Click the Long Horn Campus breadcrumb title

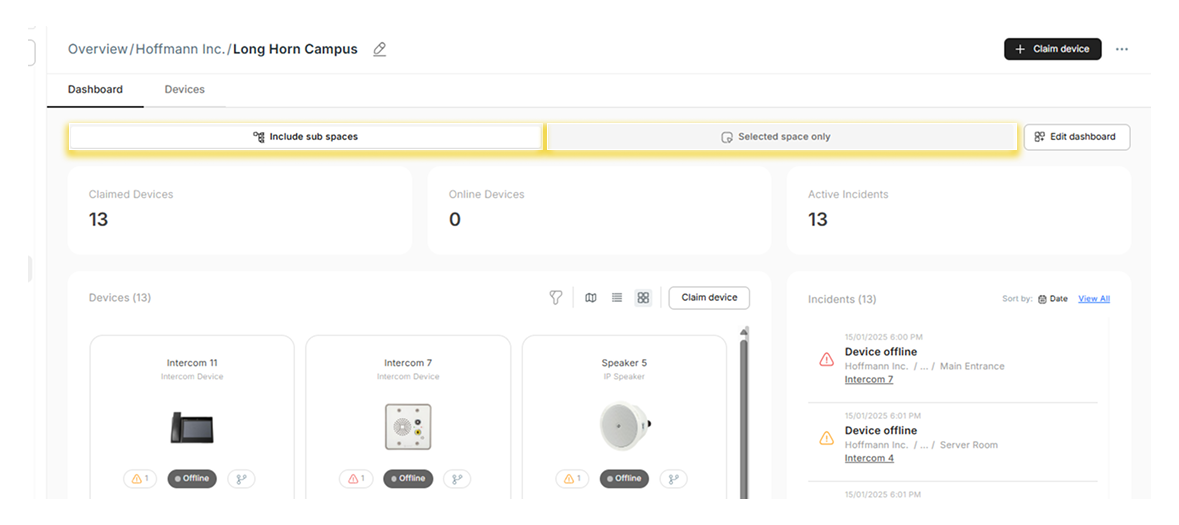[296, 50]
